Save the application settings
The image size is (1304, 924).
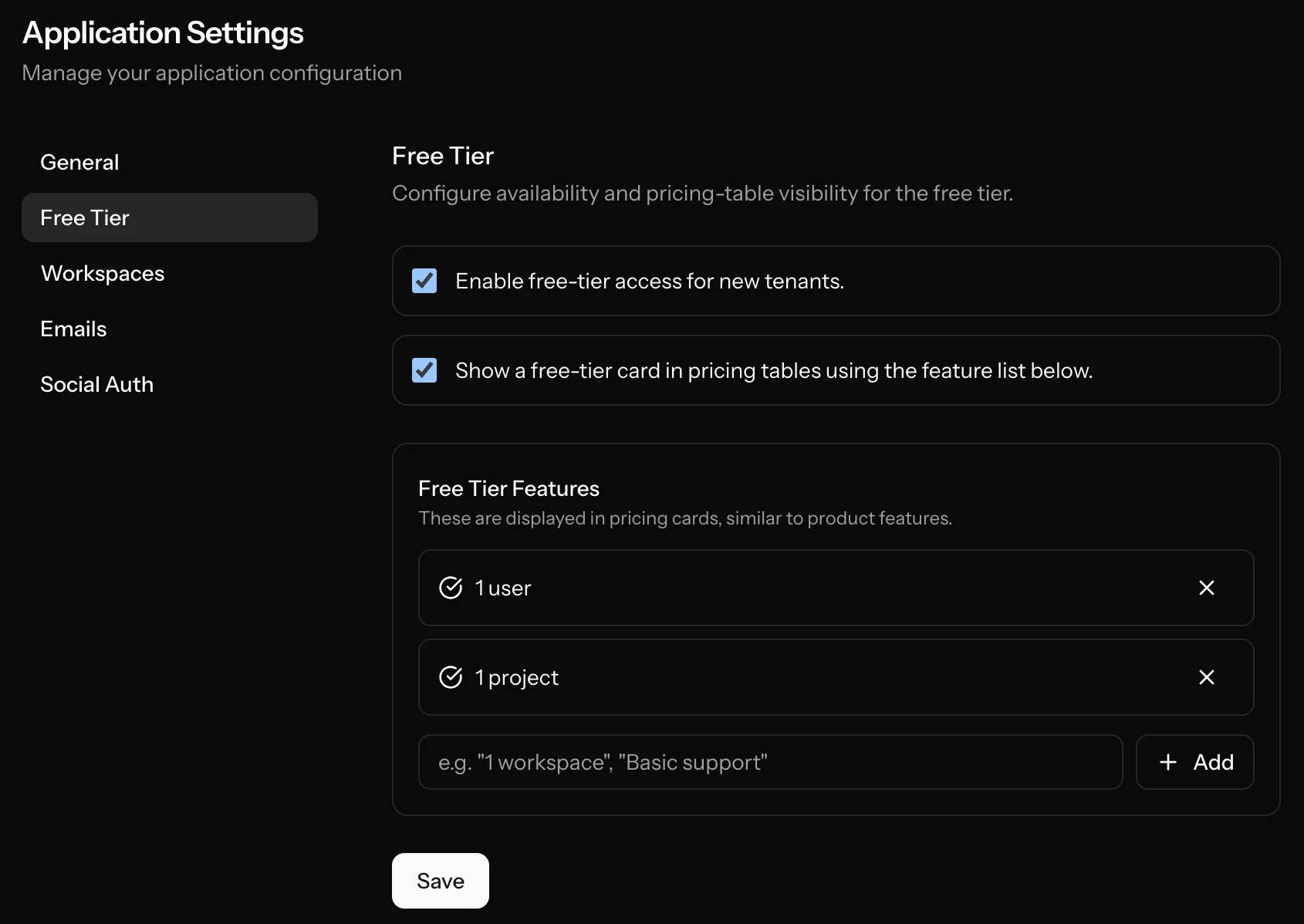(x=440, y=880)
